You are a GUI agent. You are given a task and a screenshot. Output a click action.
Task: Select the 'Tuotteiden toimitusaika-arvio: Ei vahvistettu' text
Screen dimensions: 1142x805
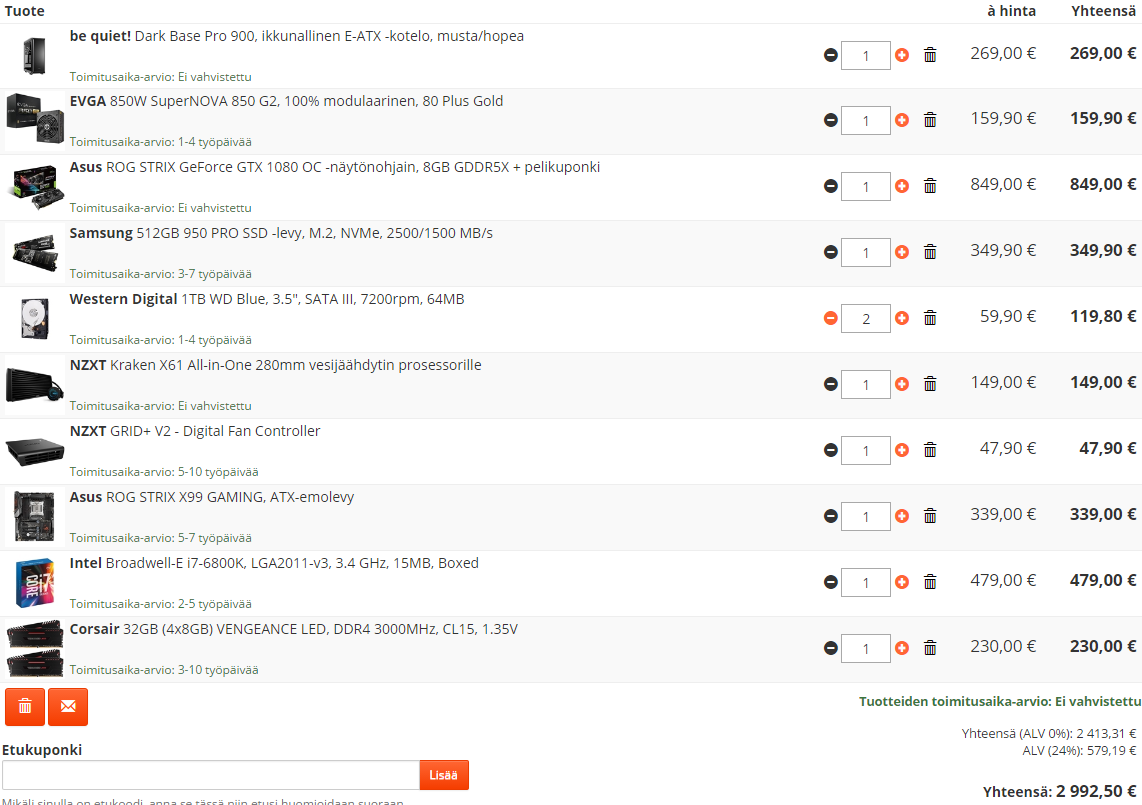1000,702
